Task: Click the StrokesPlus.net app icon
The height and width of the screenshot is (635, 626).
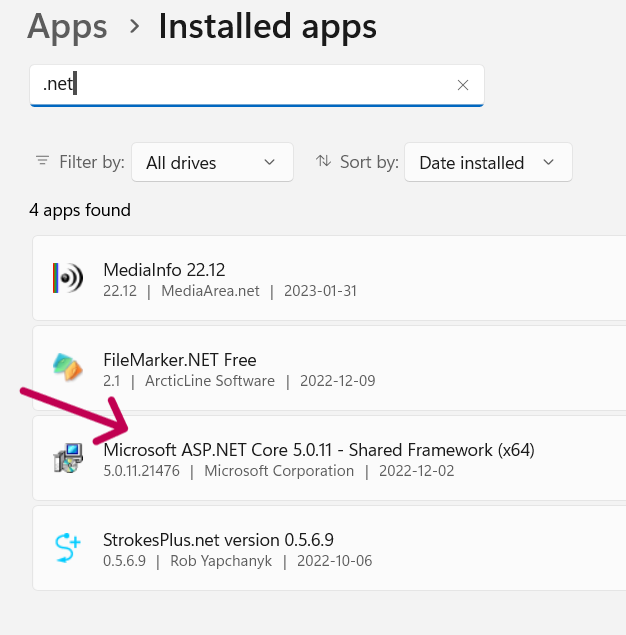Action: pyautogui.click(x=68, y=548)
